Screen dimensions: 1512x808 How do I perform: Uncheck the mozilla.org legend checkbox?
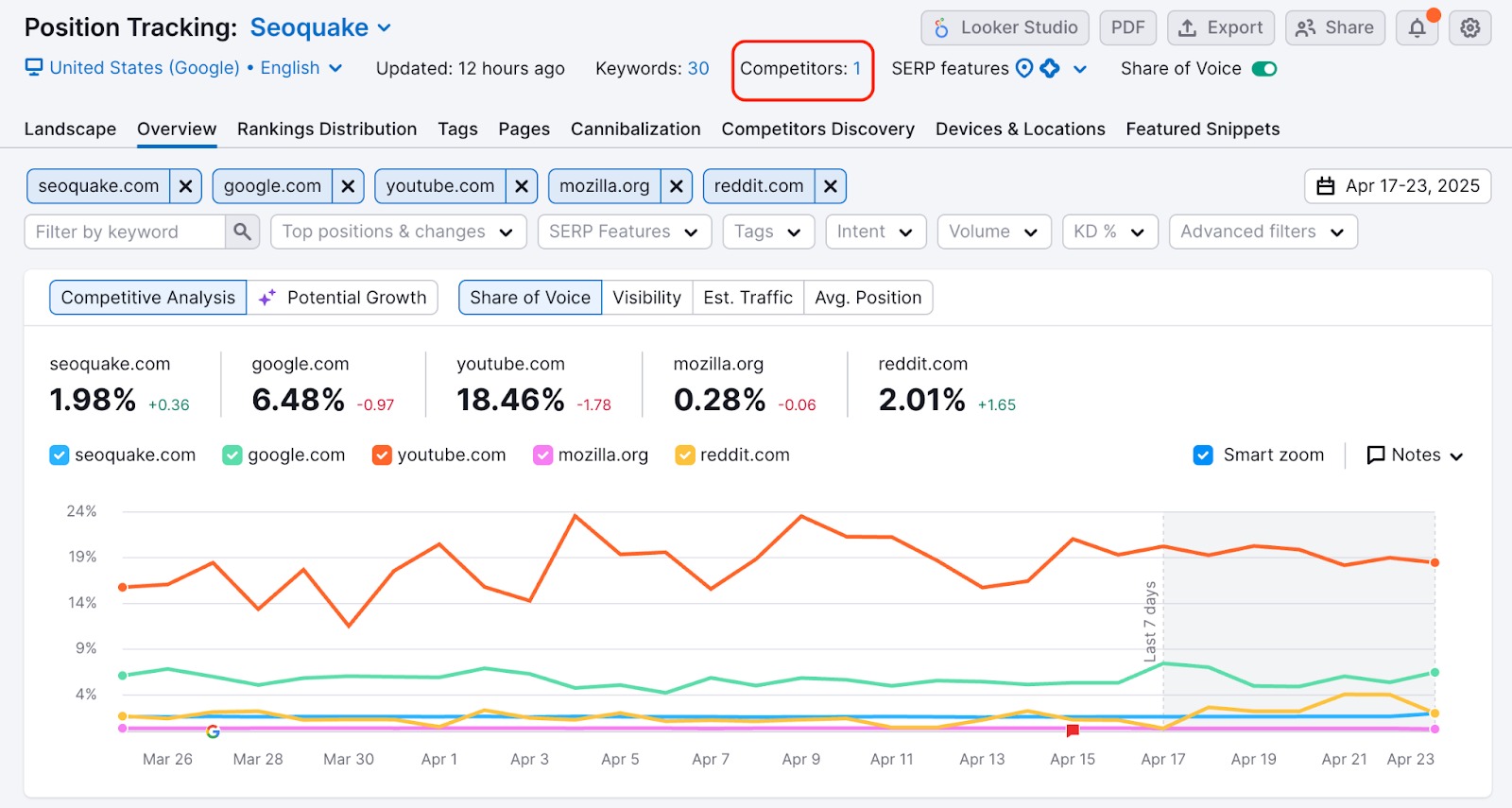pos(542,456)
